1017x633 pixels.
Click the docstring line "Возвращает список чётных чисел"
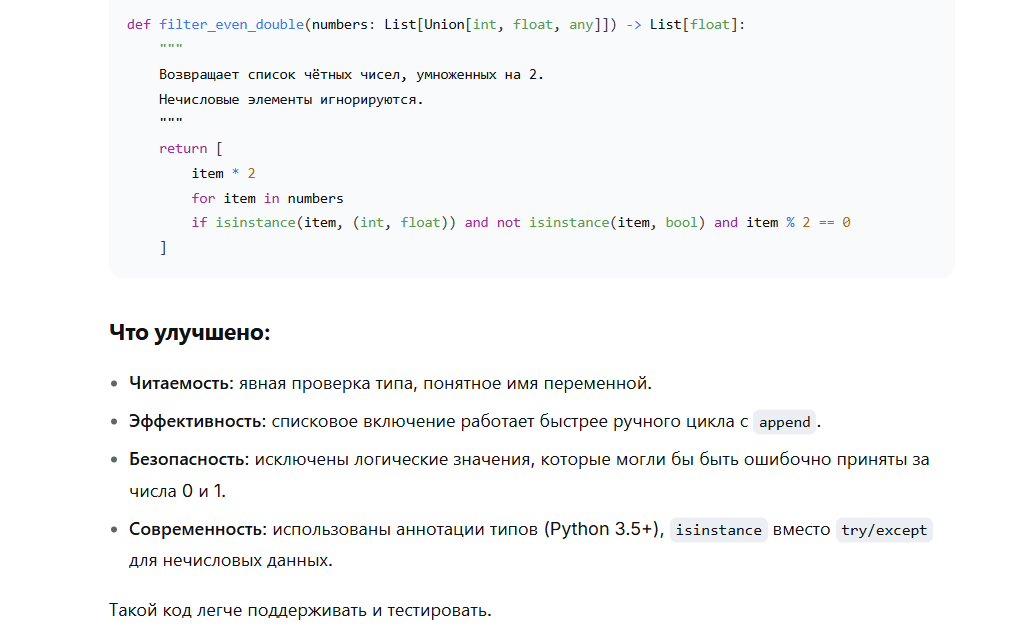[351, 74]
